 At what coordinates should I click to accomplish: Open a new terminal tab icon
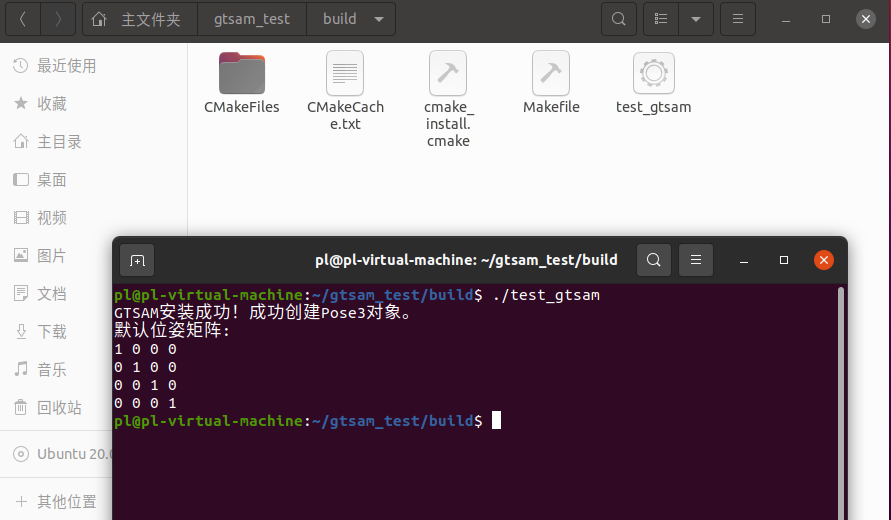coord(137,260)
